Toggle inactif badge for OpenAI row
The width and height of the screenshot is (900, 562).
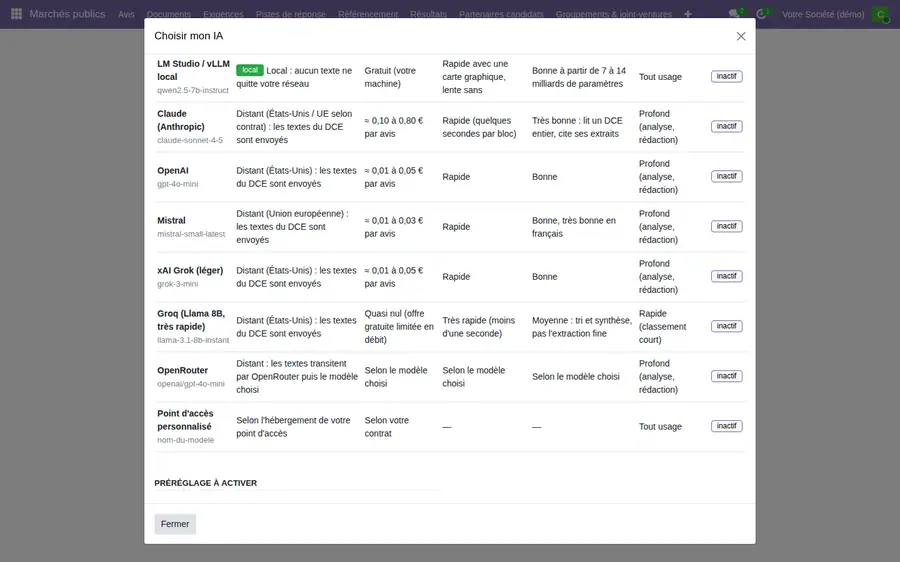(727, 176)
